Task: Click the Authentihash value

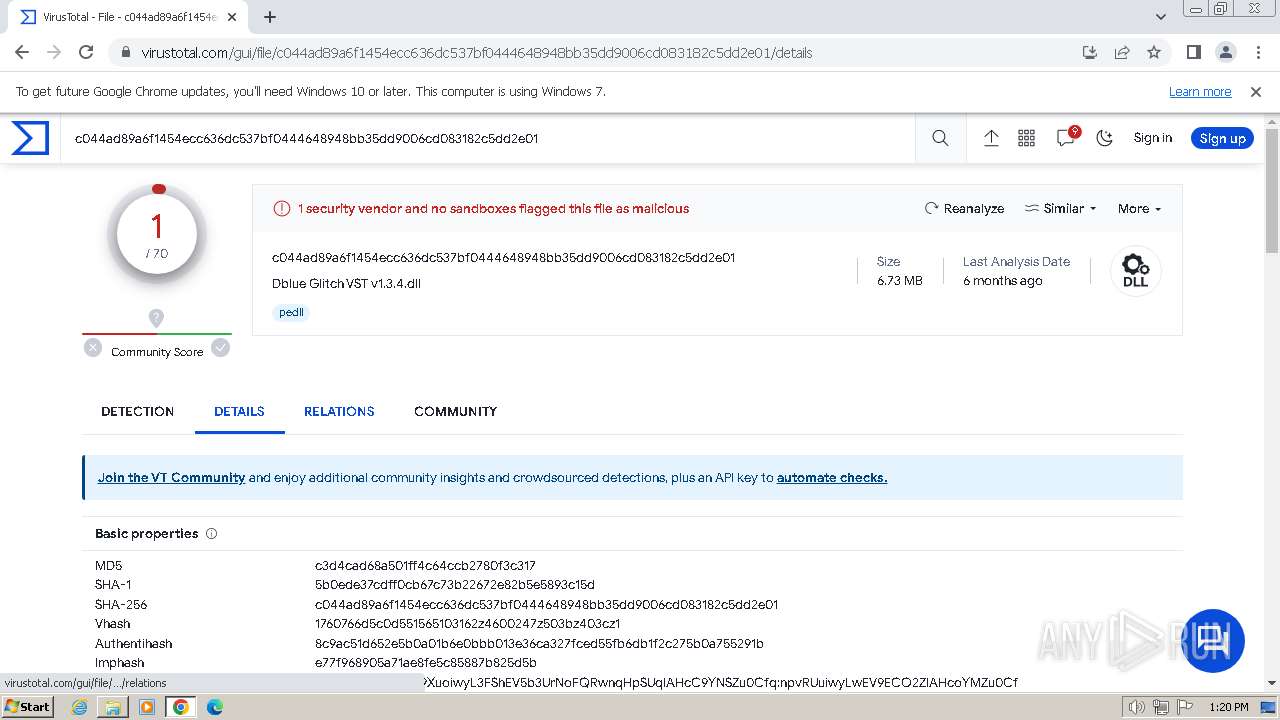Action: coord(539,644)
